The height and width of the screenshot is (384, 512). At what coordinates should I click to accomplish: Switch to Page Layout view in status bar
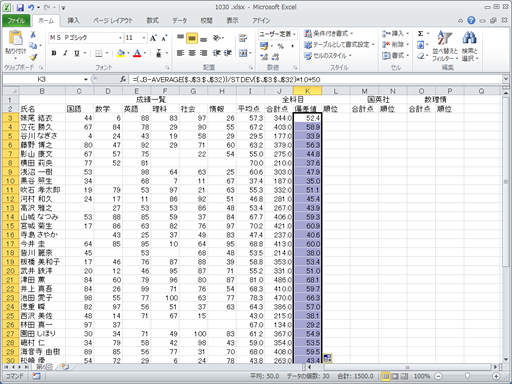(x=395, y=376)
